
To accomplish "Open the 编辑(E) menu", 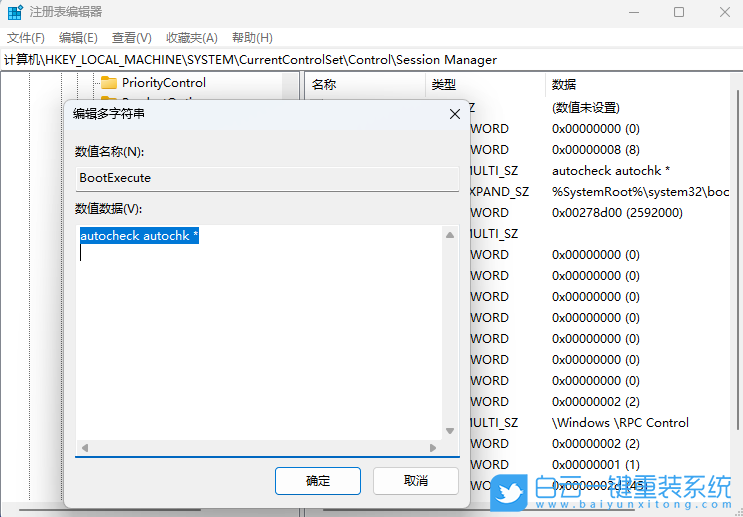I will pos(78,38).
